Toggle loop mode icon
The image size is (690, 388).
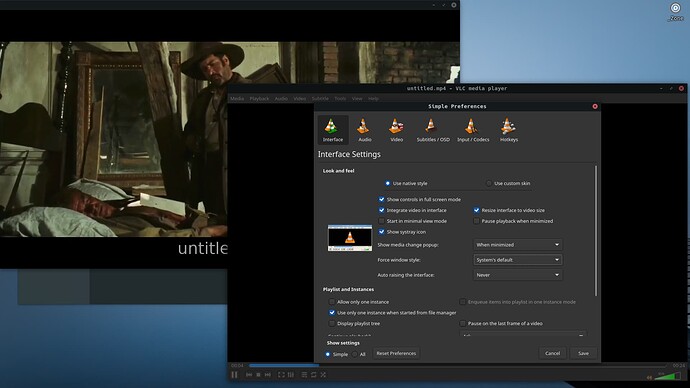coord(314,375)
